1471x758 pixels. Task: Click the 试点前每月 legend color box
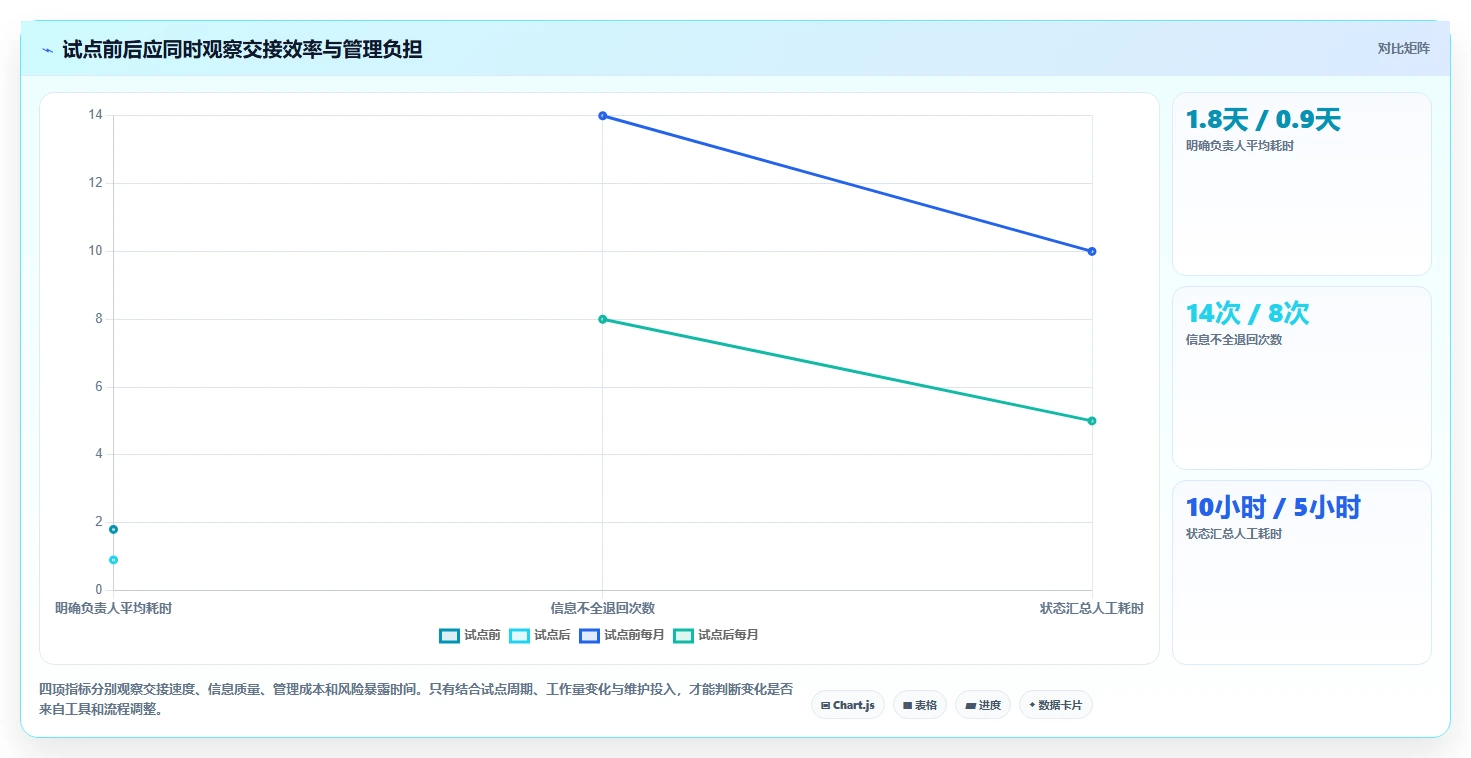[589, 635]
